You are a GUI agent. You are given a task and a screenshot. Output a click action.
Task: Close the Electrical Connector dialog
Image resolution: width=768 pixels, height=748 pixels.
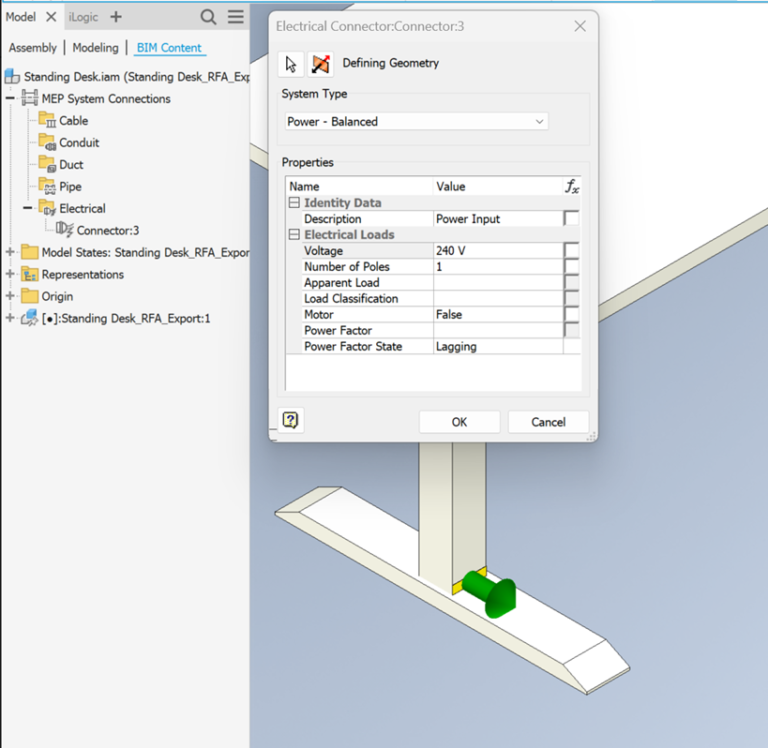click(x=580, y=26)
